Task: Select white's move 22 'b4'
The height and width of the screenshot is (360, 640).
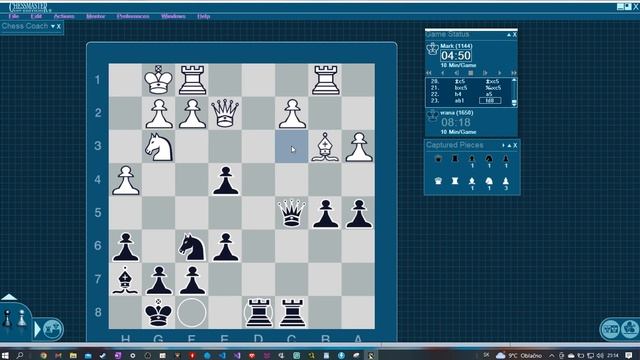Action: click(x=458, y=94)
